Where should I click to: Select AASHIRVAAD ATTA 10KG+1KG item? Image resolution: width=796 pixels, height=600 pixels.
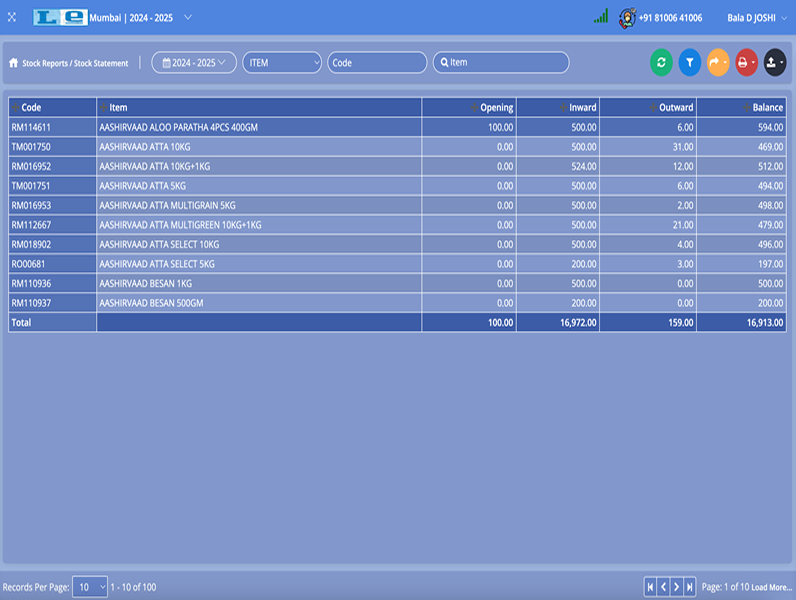pos(259,166)
